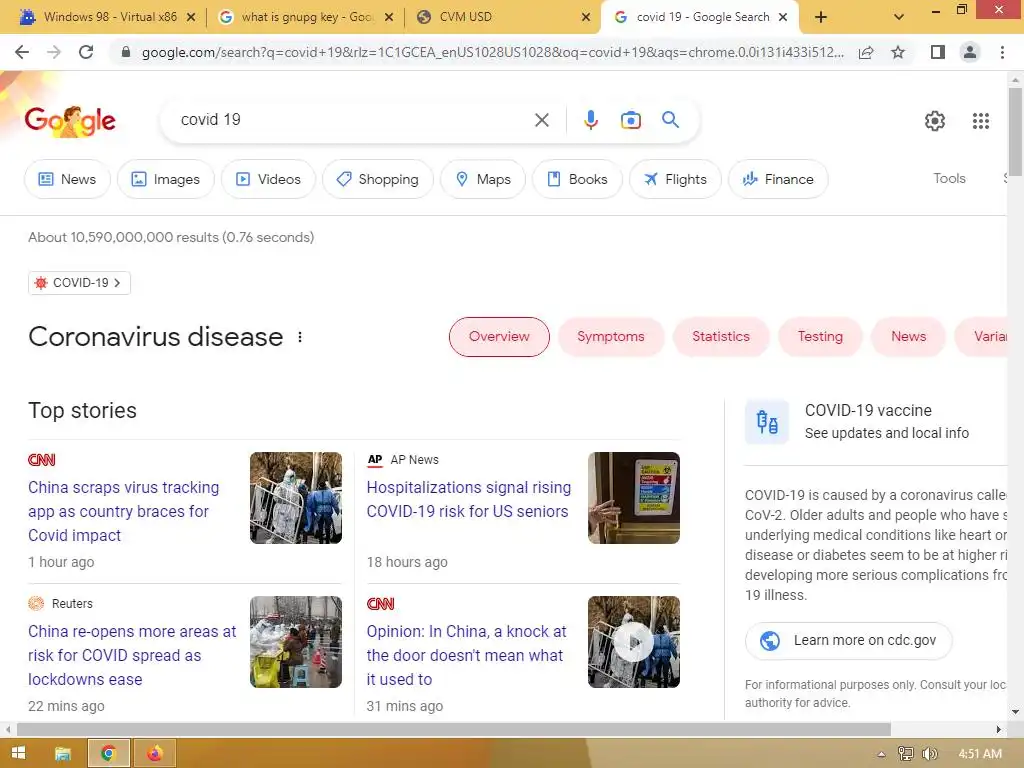1024x768 pixels.
Task: Filter results by Maps
Action: 483,179
